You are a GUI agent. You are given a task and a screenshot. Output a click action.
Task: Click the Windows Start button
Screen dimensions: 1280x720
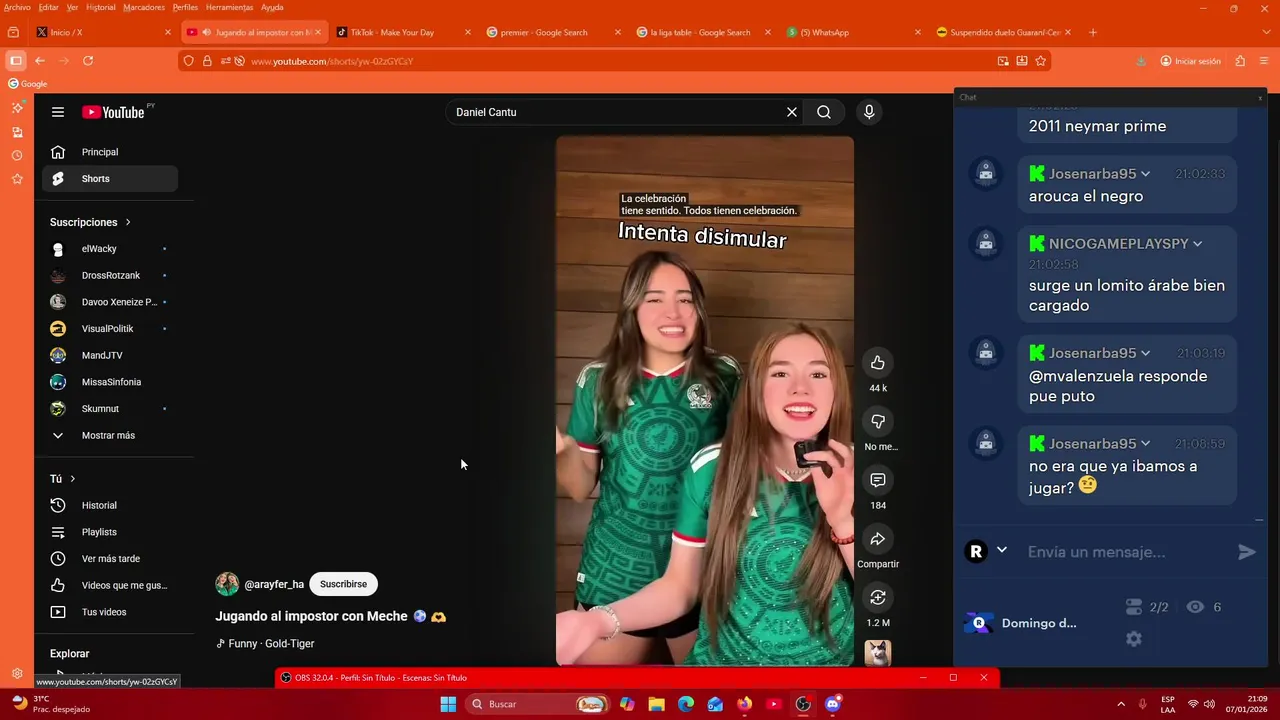coord(448,704)
